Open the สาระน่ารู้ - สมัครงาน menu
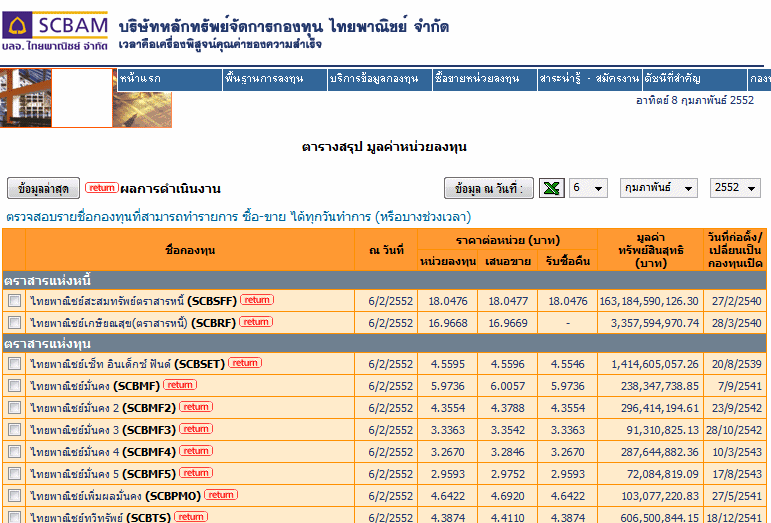 590,80
